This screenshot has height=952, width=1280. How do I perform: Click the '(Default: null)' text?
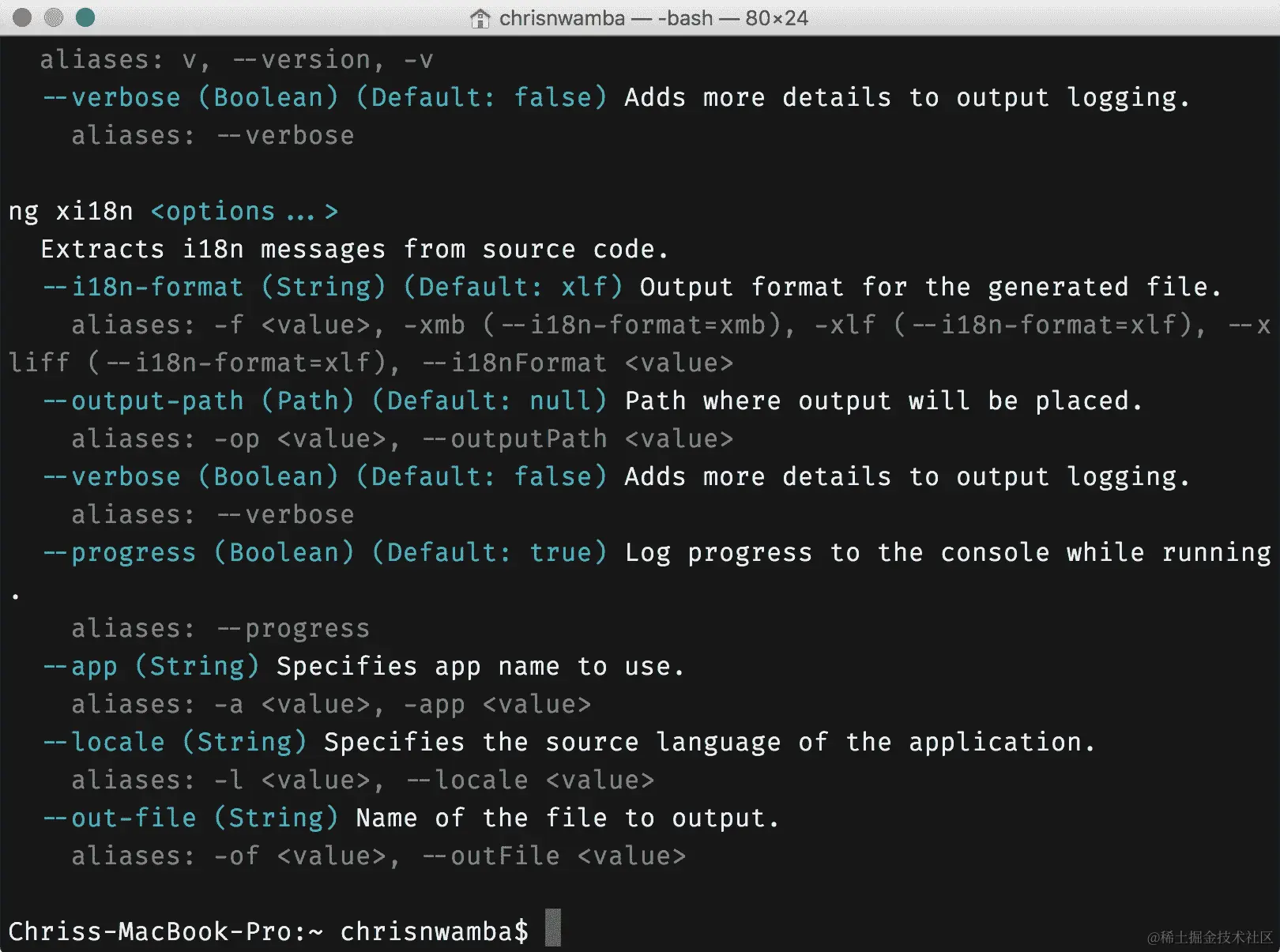click(x=488, y=401)
